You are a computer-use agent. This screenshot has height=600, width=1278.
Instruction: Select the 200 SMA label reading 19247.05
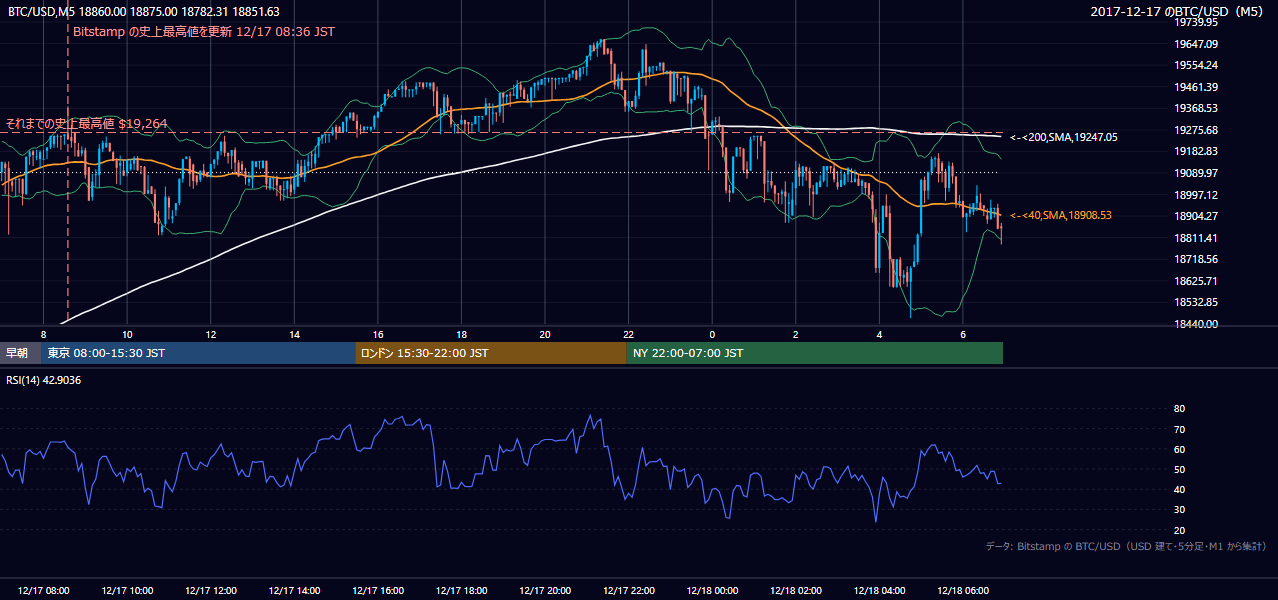tap(1064, 137)
